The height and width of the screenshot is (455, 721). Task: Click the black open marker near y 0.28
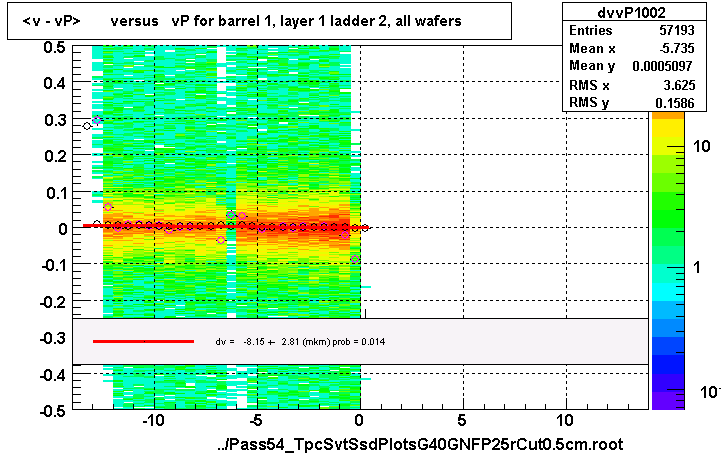click(87, 126)
